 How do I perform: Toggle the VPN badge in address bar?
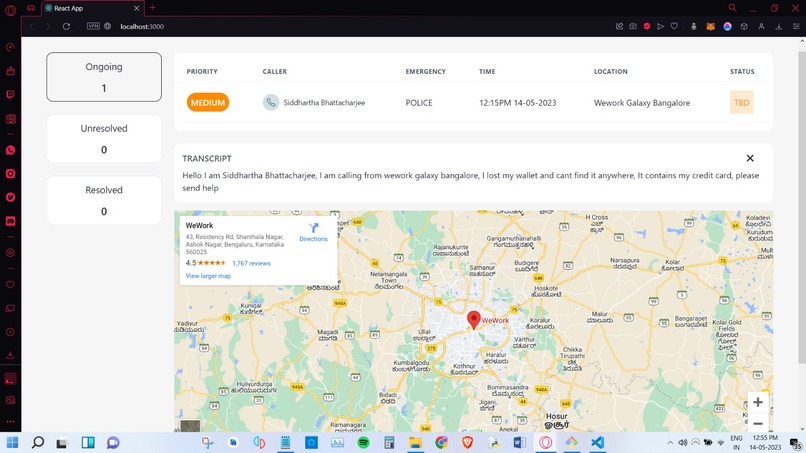(x=93, y=26)
